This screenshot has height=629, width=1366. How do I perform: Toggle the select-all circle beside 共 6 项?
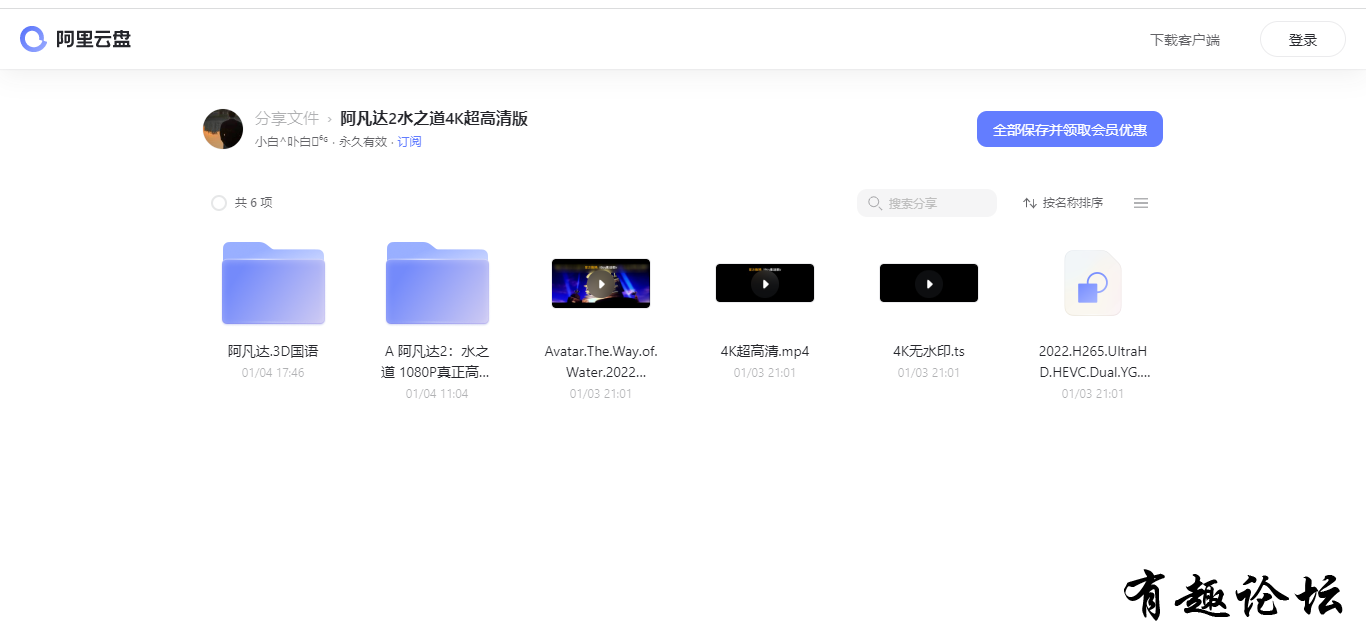[x=219, y=203]
